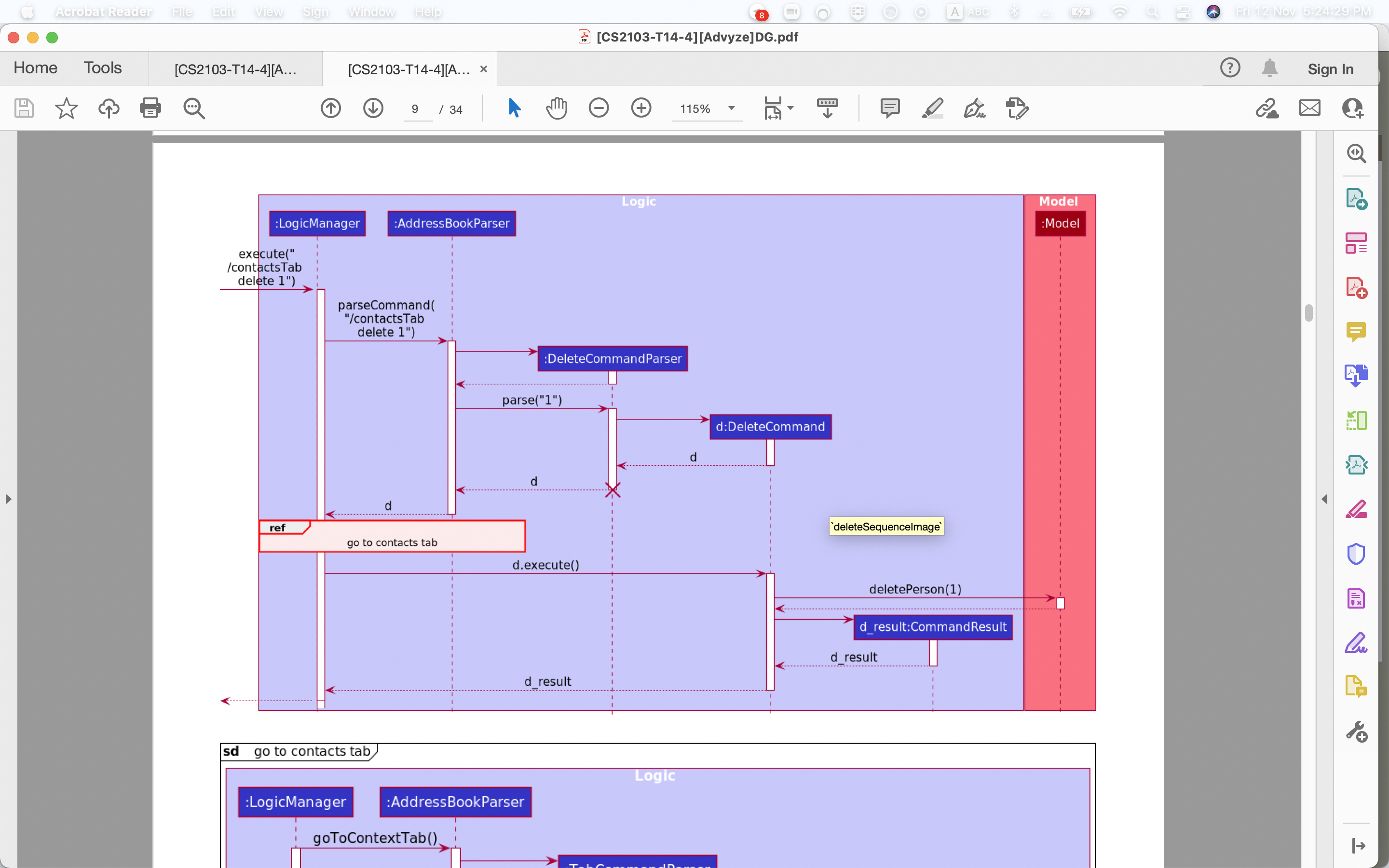Add a bookmark with the star icon
The image size is (1389, 868).
pos(66,108)
